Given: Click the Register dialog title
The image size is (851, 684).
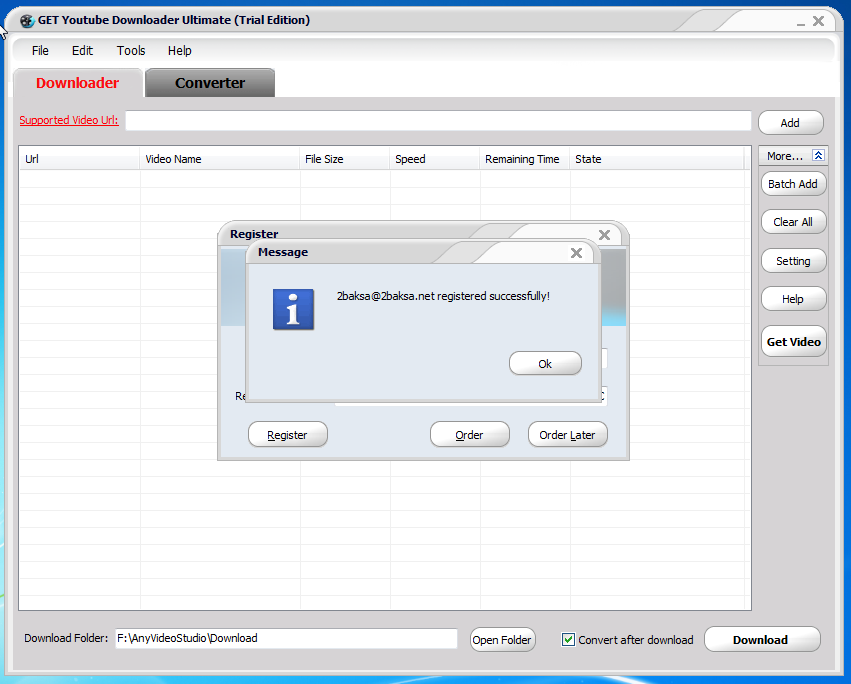Looking at the screenshot, I should click(254, 234).
